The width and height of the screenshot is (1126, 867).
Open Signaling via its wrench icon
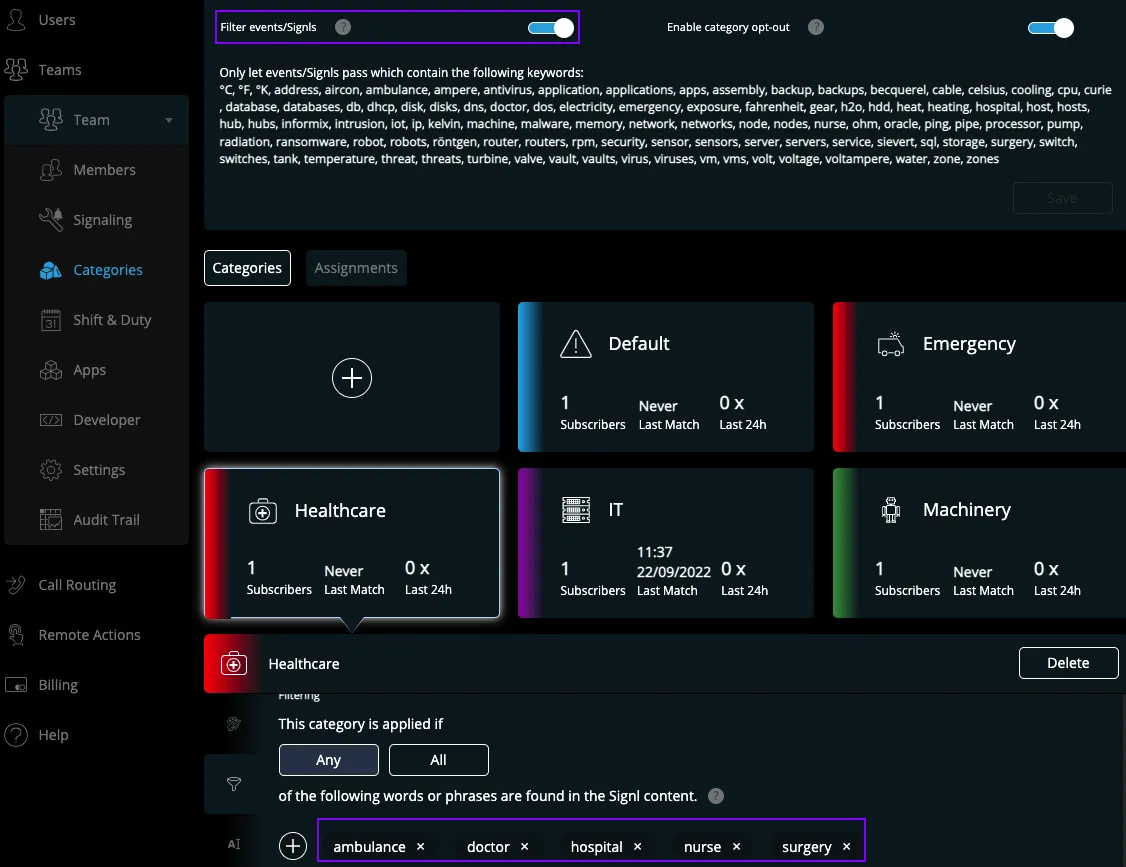click(x=50, y=220)
